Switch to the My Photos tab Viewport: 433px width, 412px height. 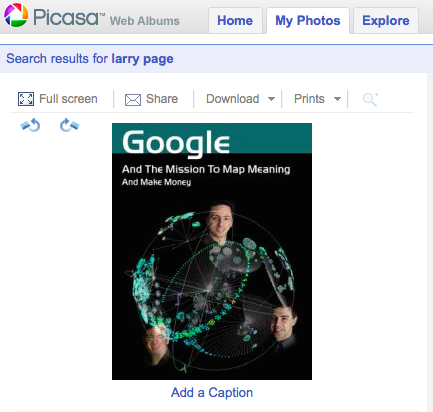coord(308,21)
